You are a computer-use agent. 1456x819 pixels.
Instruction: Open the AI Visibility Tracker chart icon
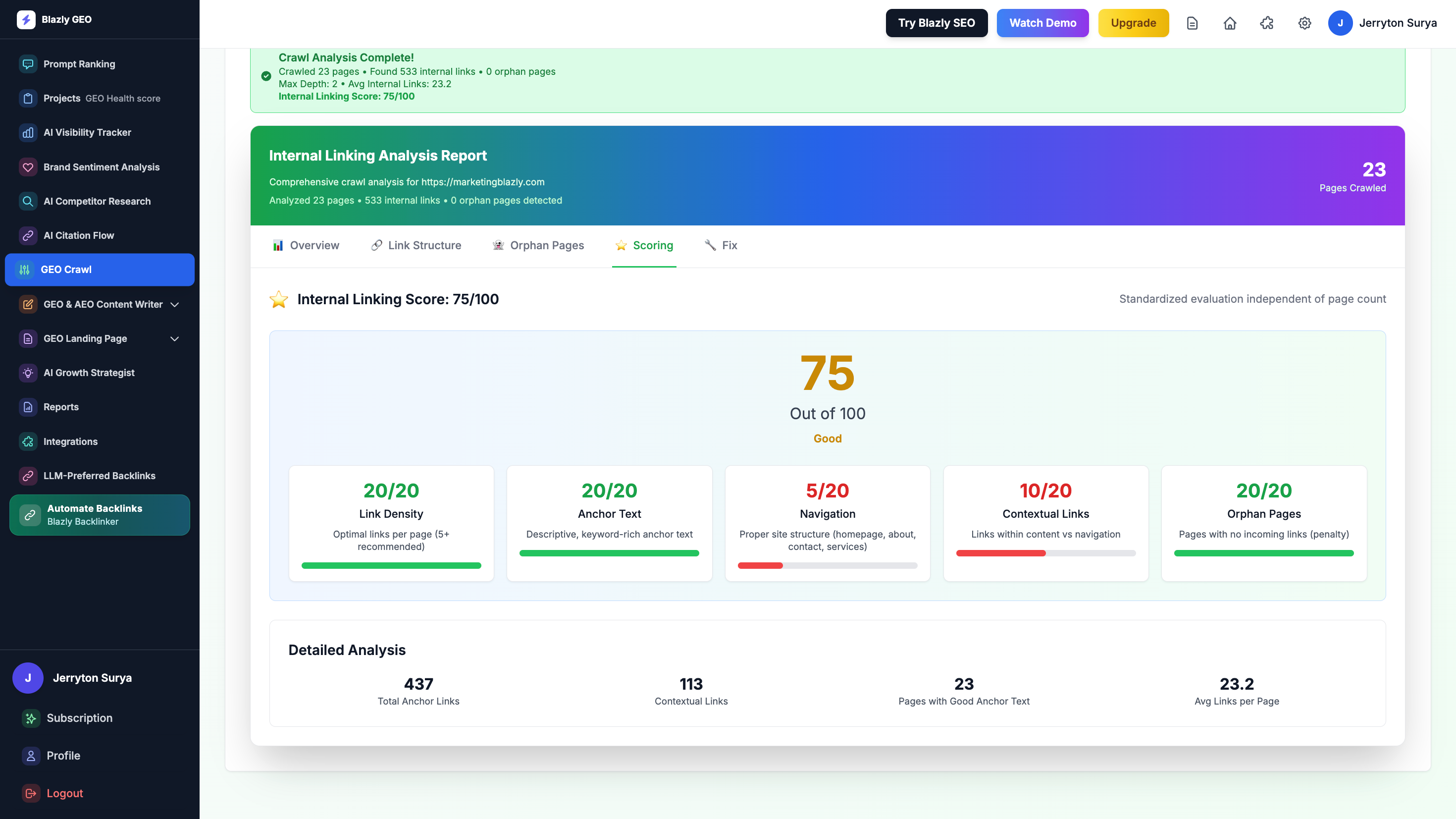point(28,132)
